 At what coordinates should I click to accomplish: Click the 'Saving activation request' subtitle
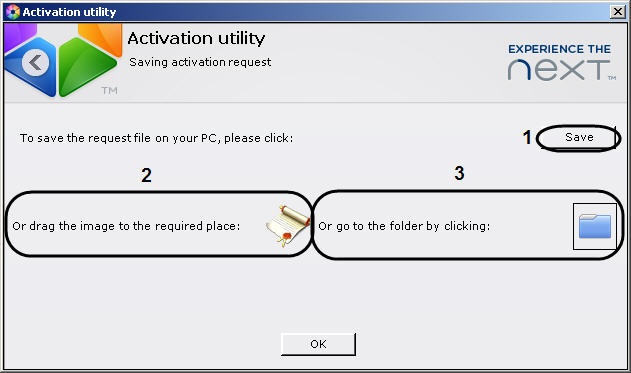click(x=200, y=62)
